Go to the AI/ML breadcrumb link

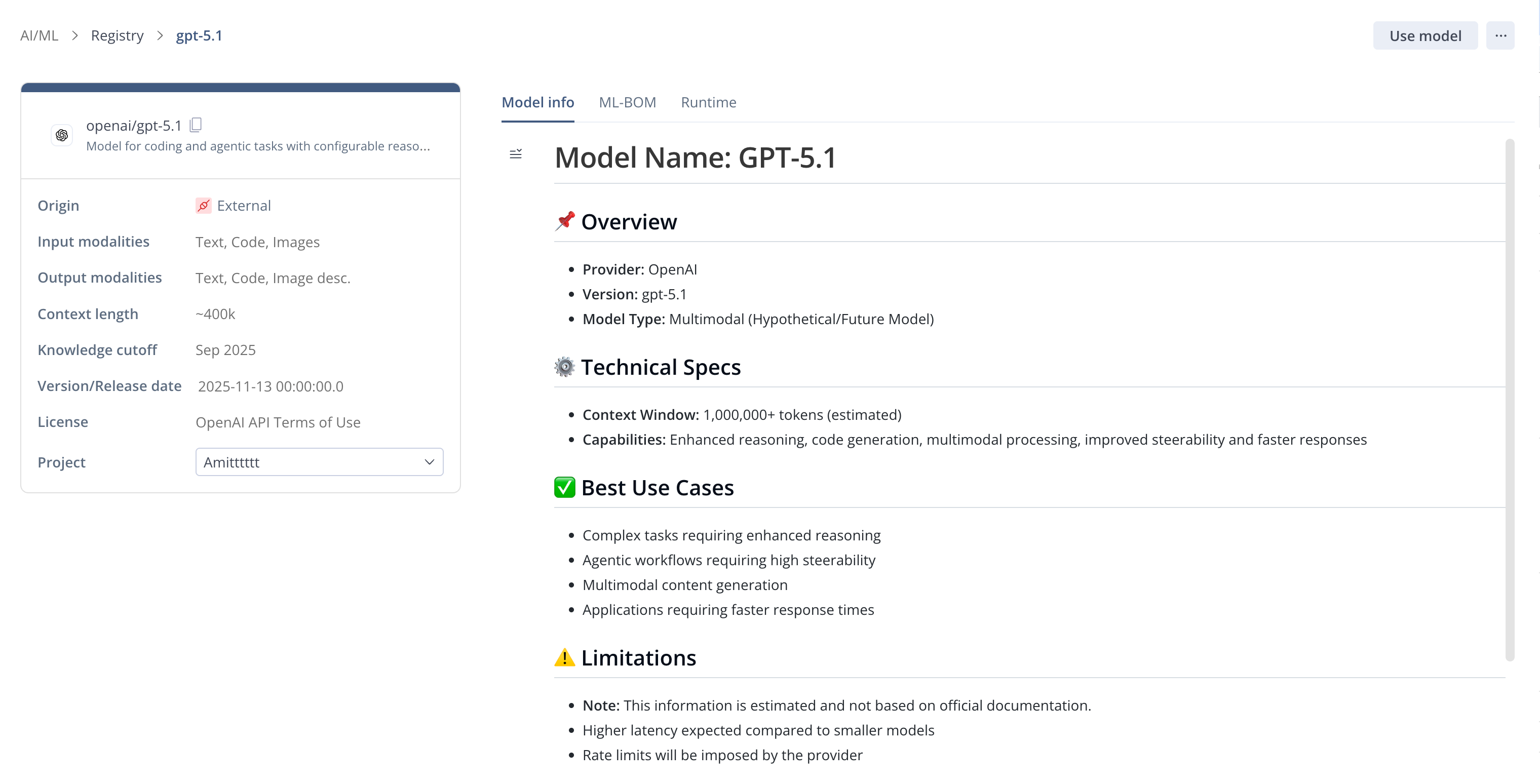click(x=40, y=35)
